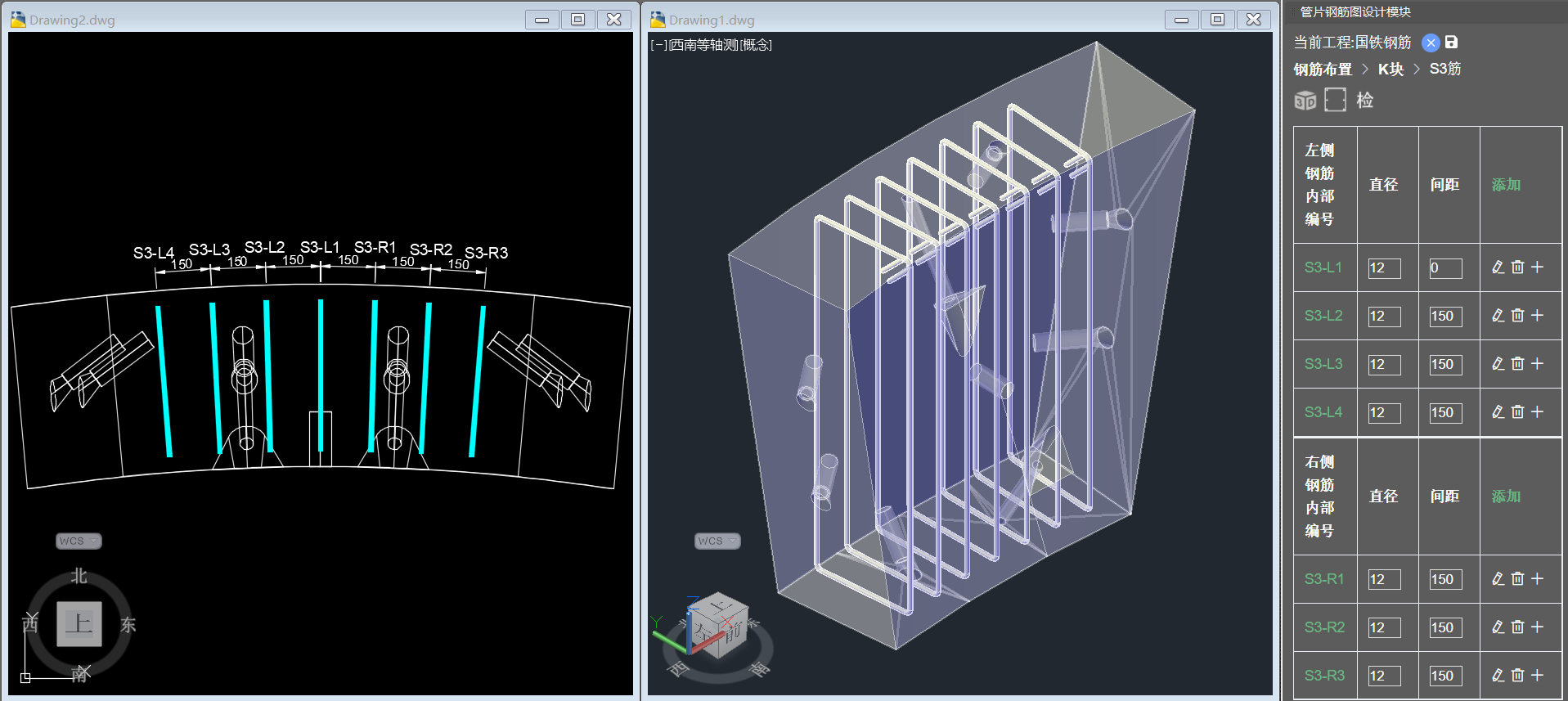Click the 上 top face of Drawing2 view cube
The width and height of the screenshot is (1568, 701).
(x=79, y=624)
